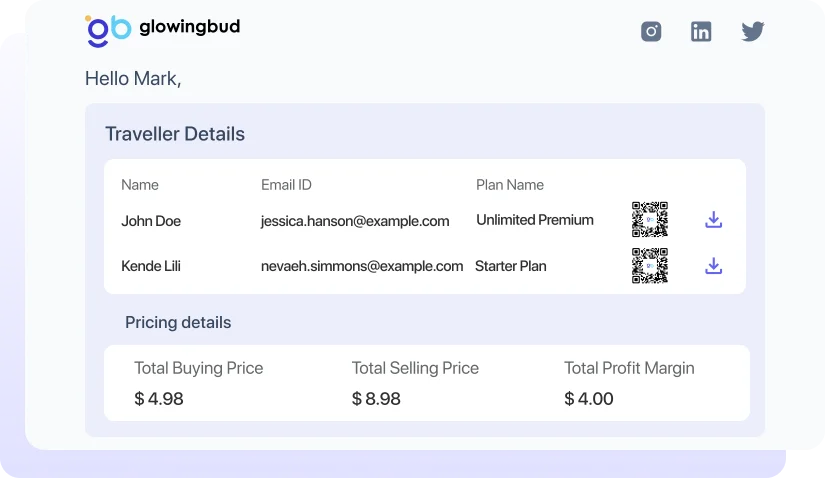Click the Total Profit Margin value $4.00
Screen dimensions: 825x478
click(x=589, y=399)
